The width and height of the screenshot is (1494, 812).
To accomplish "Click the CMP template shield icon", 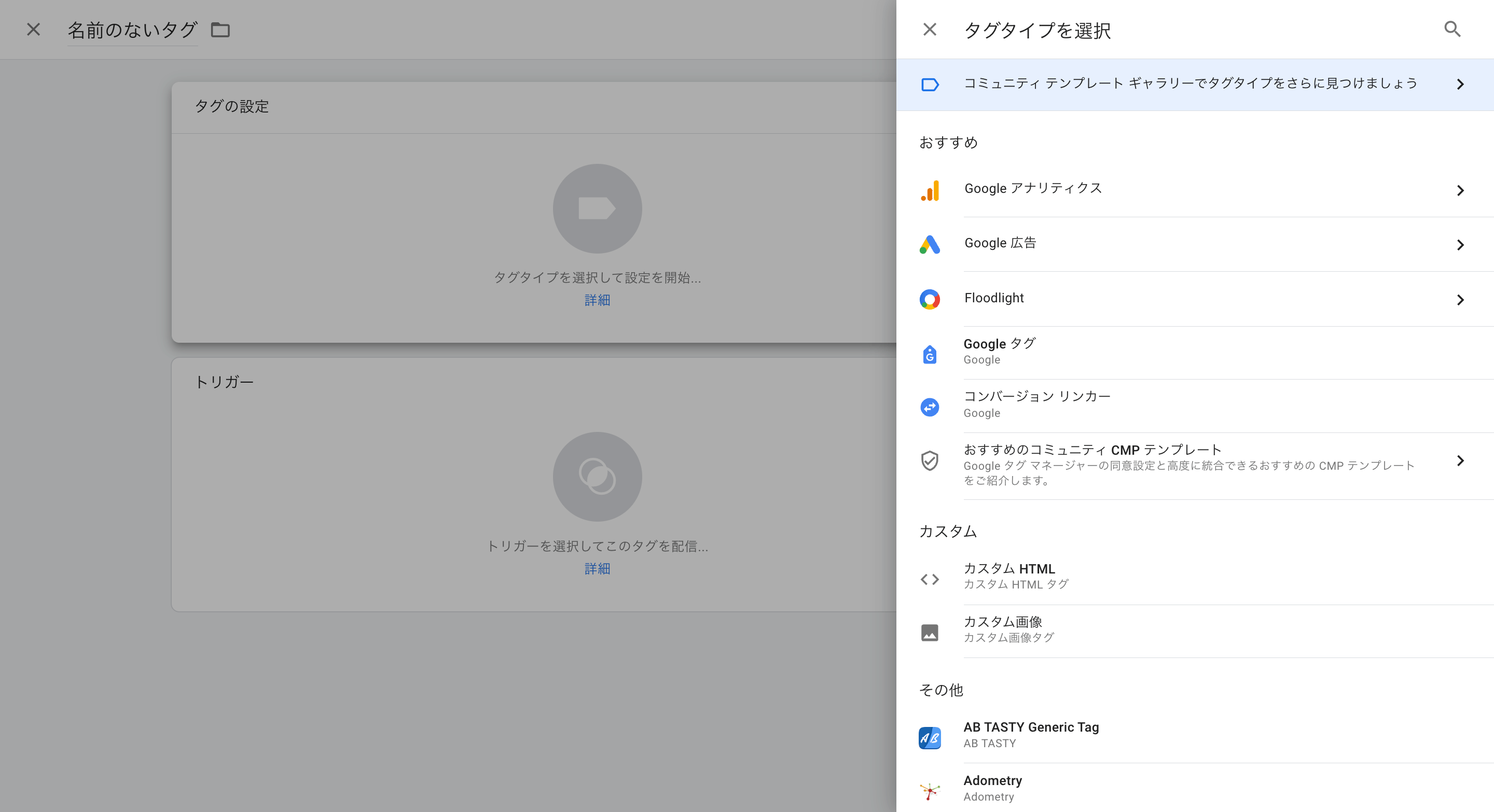I will click(x=930, y=461).
